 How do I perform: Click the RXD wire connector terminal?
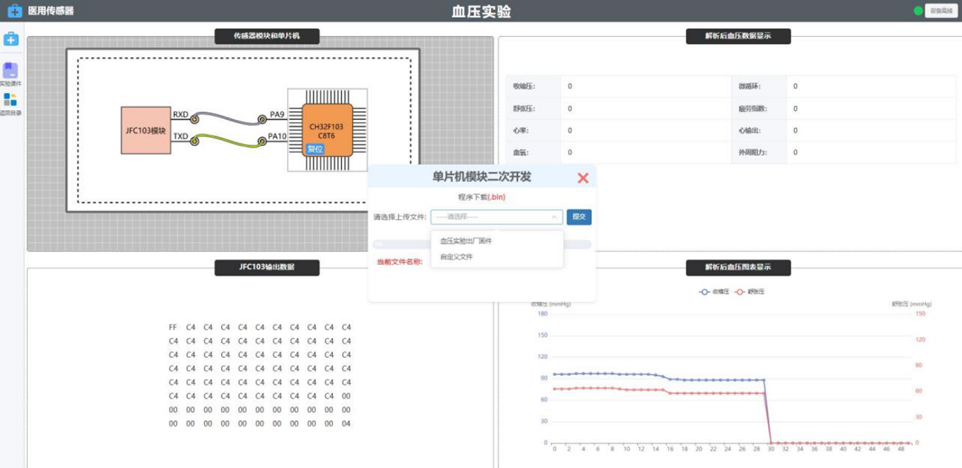point(195,119)
